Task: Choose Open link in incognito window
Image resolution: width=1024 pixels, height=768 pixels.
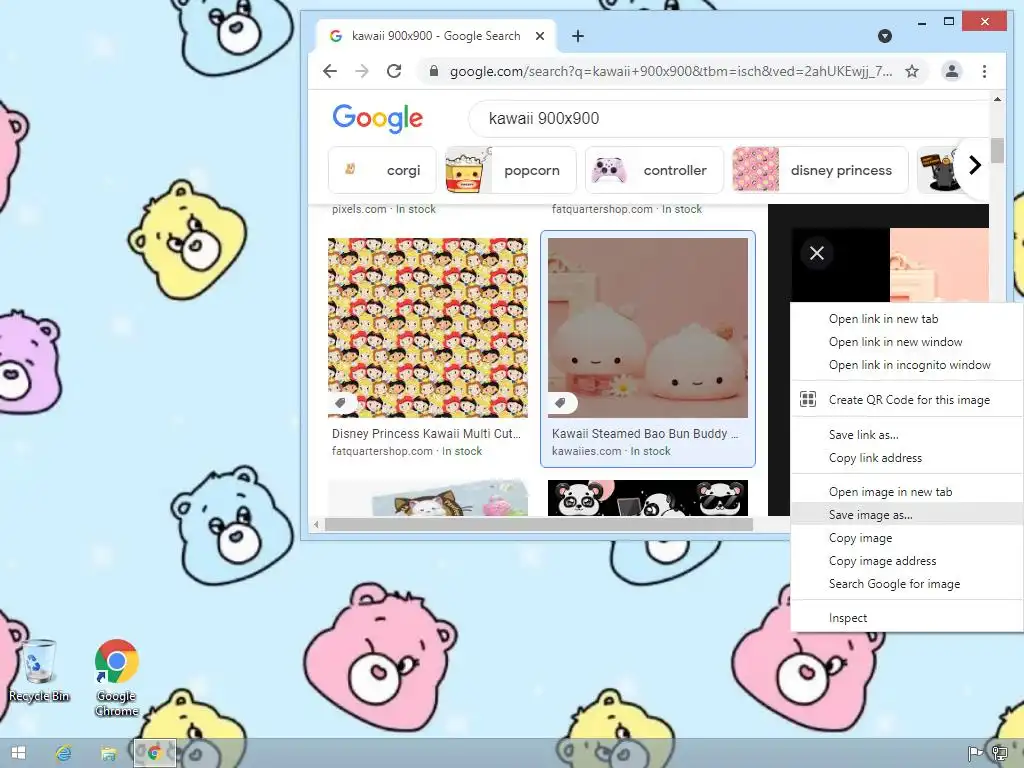Action: click(x=906, y=365)
